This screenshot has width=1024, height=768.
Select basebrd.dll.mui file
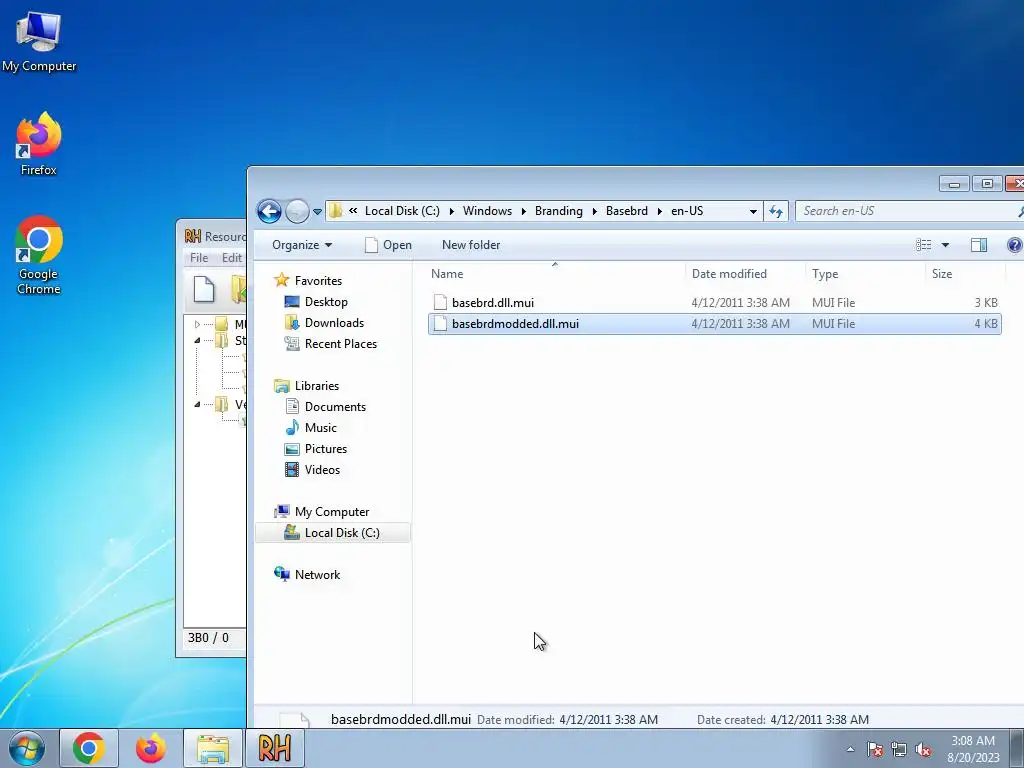pyautogui.click(x=714, y=302)
